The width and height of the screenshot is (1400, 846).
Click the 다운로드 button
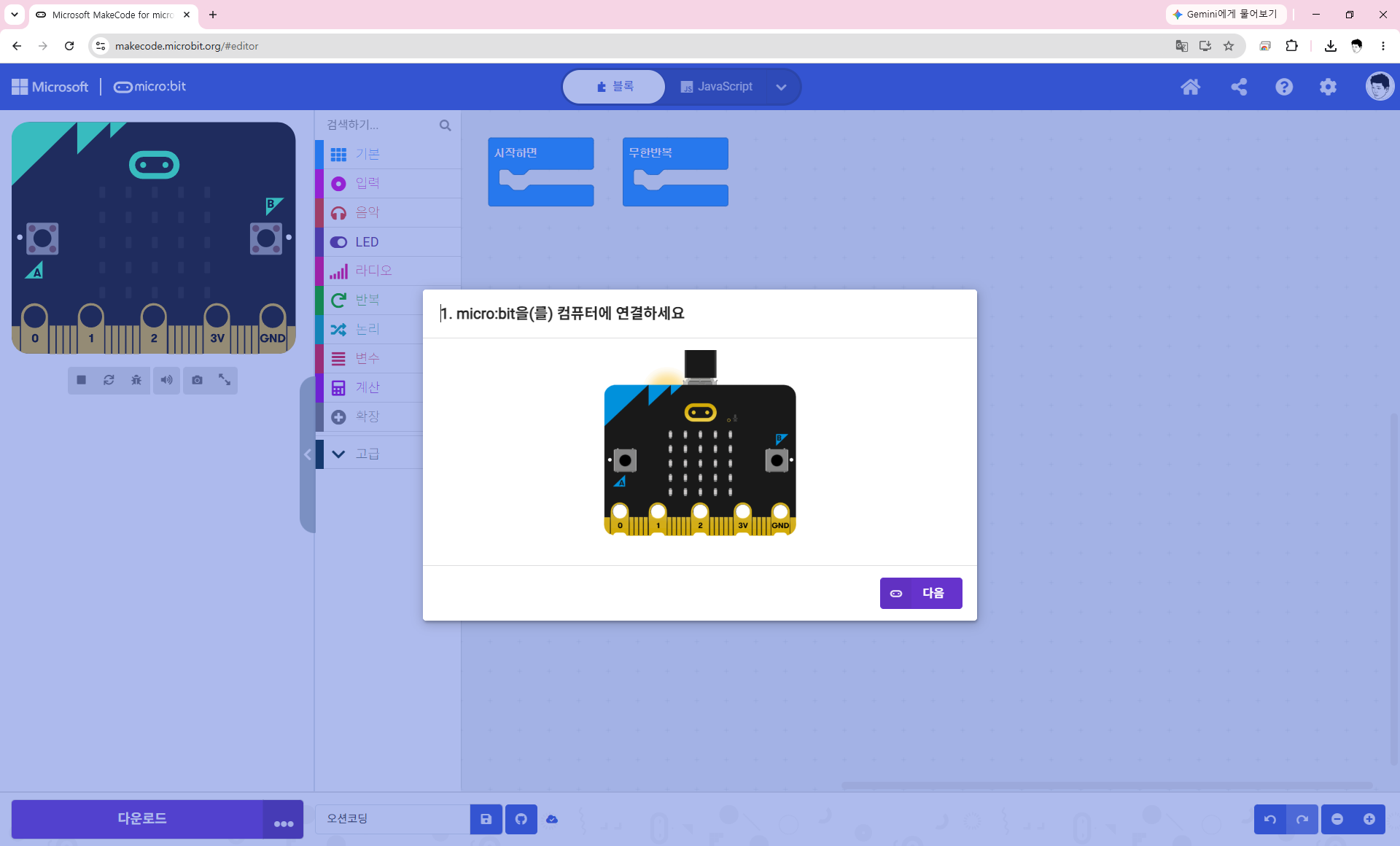138,819
